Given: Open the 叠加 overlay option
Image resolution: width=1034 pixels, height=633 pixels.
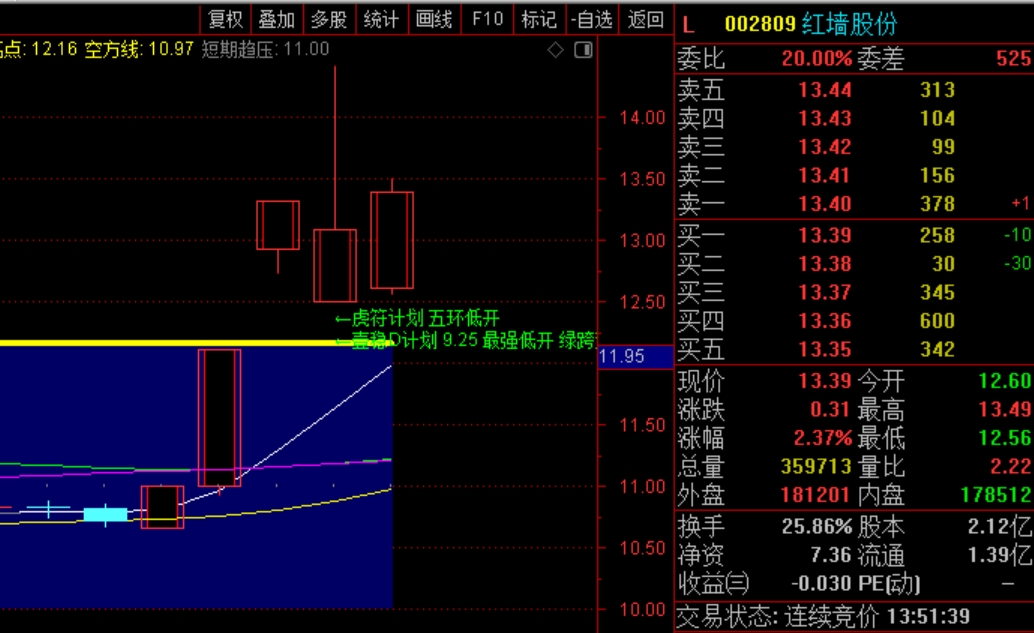Looking at the screenshot, I should [x=277, y=19].
